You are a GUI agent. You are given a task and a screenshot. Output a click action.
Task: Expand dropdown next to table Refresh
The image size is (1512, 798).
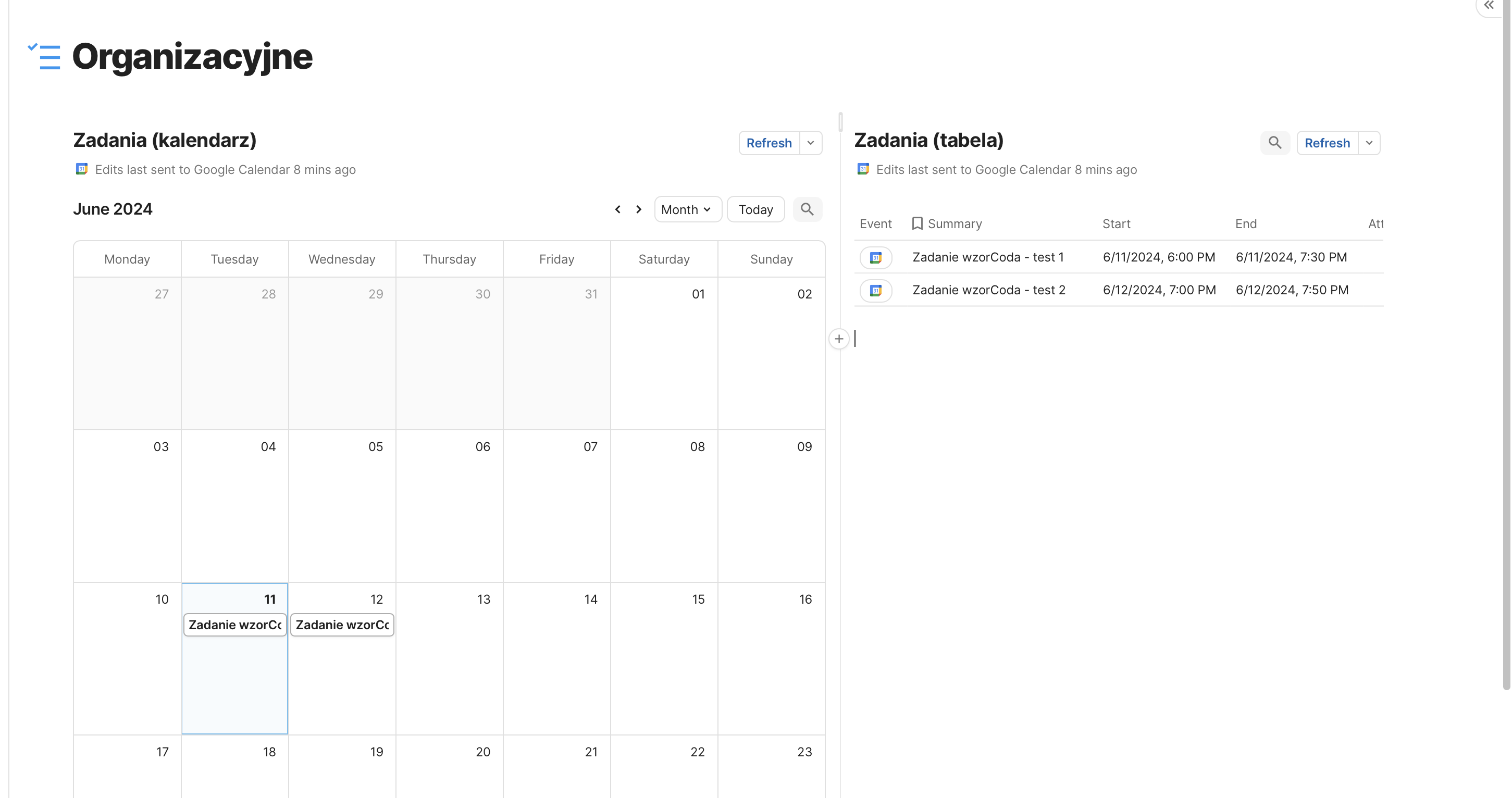(x=1369, y=143)
